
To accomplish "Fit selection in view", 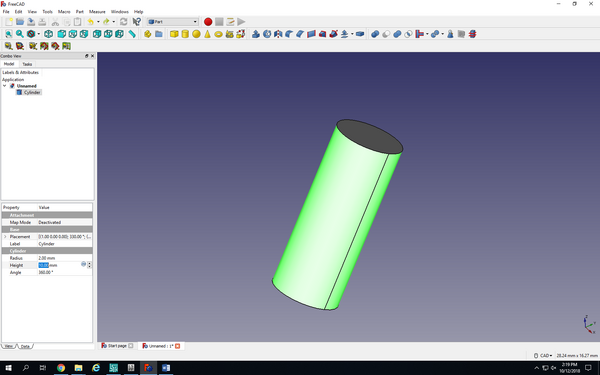I will (20, 34).
